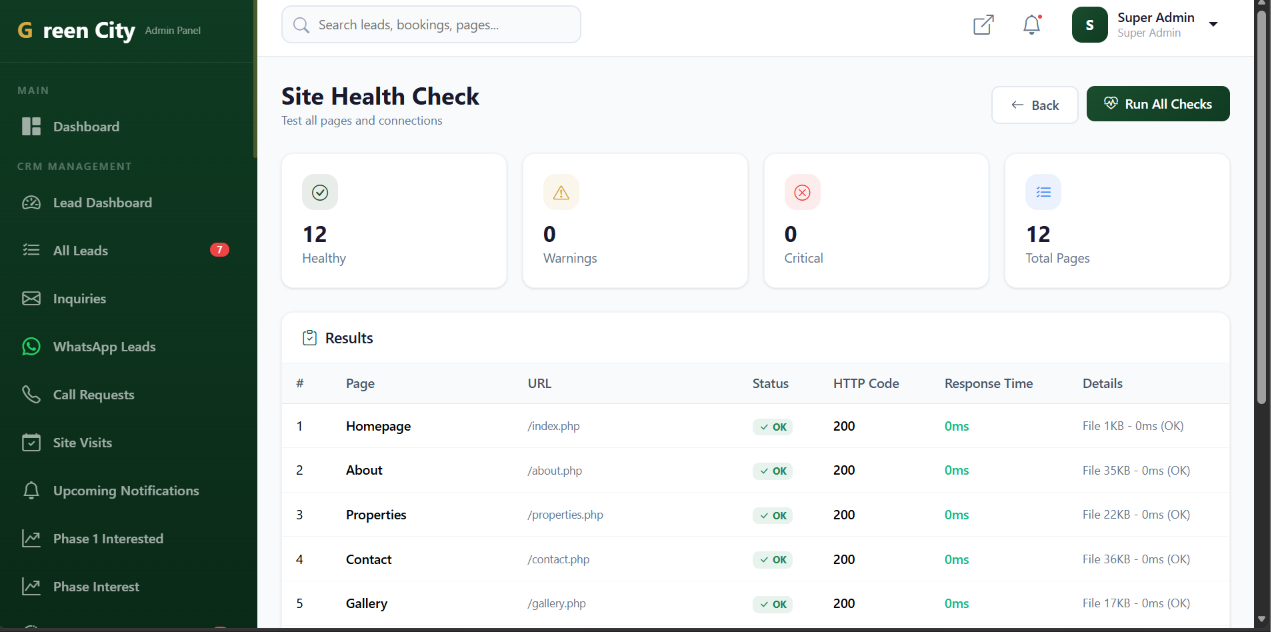Open the site in new window icon
The width and height of the screenshot is (1271, 632).
983,25
